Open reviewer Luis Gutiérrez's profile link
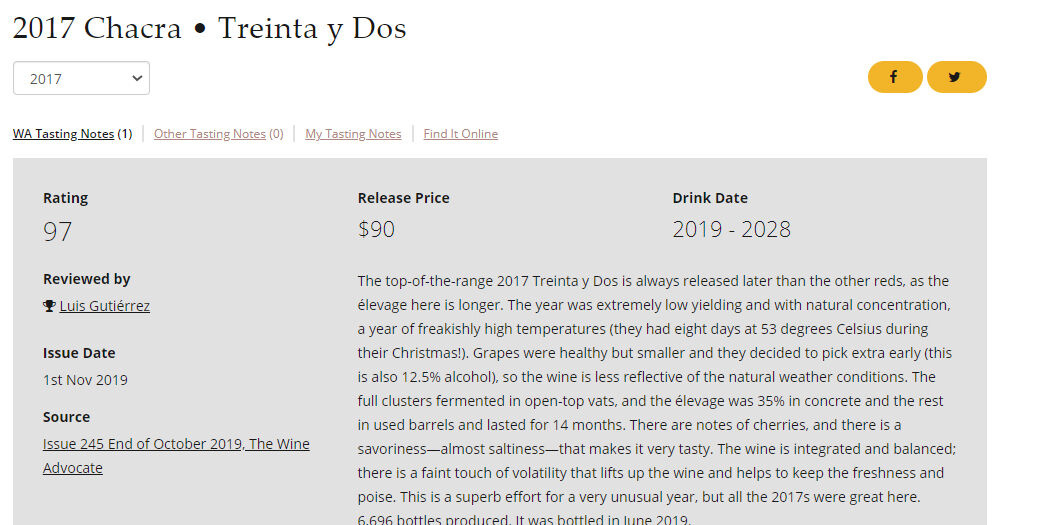The height and width of the screenshot is (525, 1046). coord(105,306)
